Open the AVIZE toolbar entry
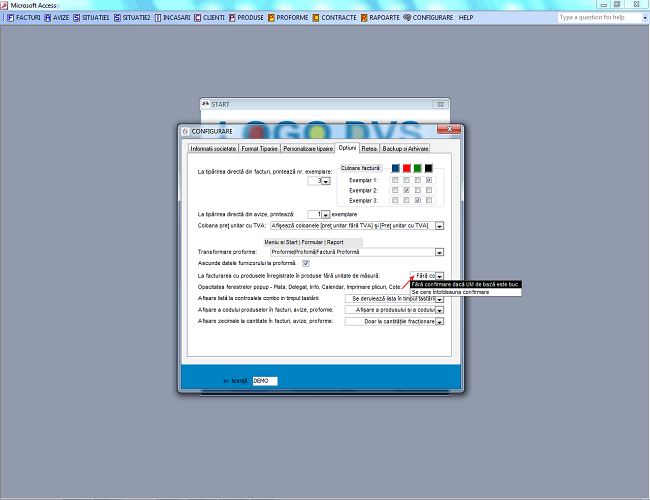The height and width of the screenshot is (500, 650). coord(57,17)
